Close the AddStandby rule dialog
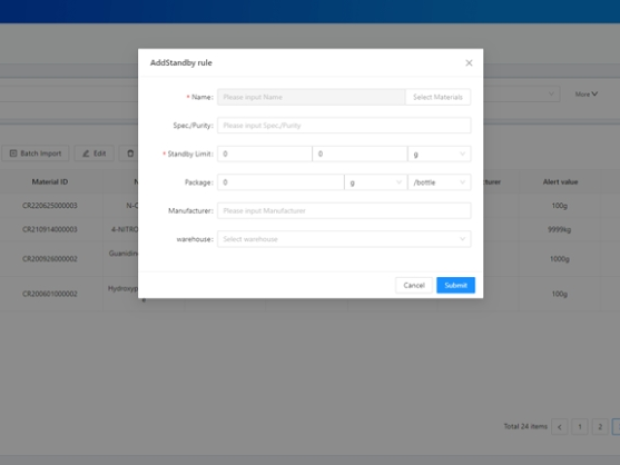This screenshot has height=465, width=620. [x=469, y=63]
